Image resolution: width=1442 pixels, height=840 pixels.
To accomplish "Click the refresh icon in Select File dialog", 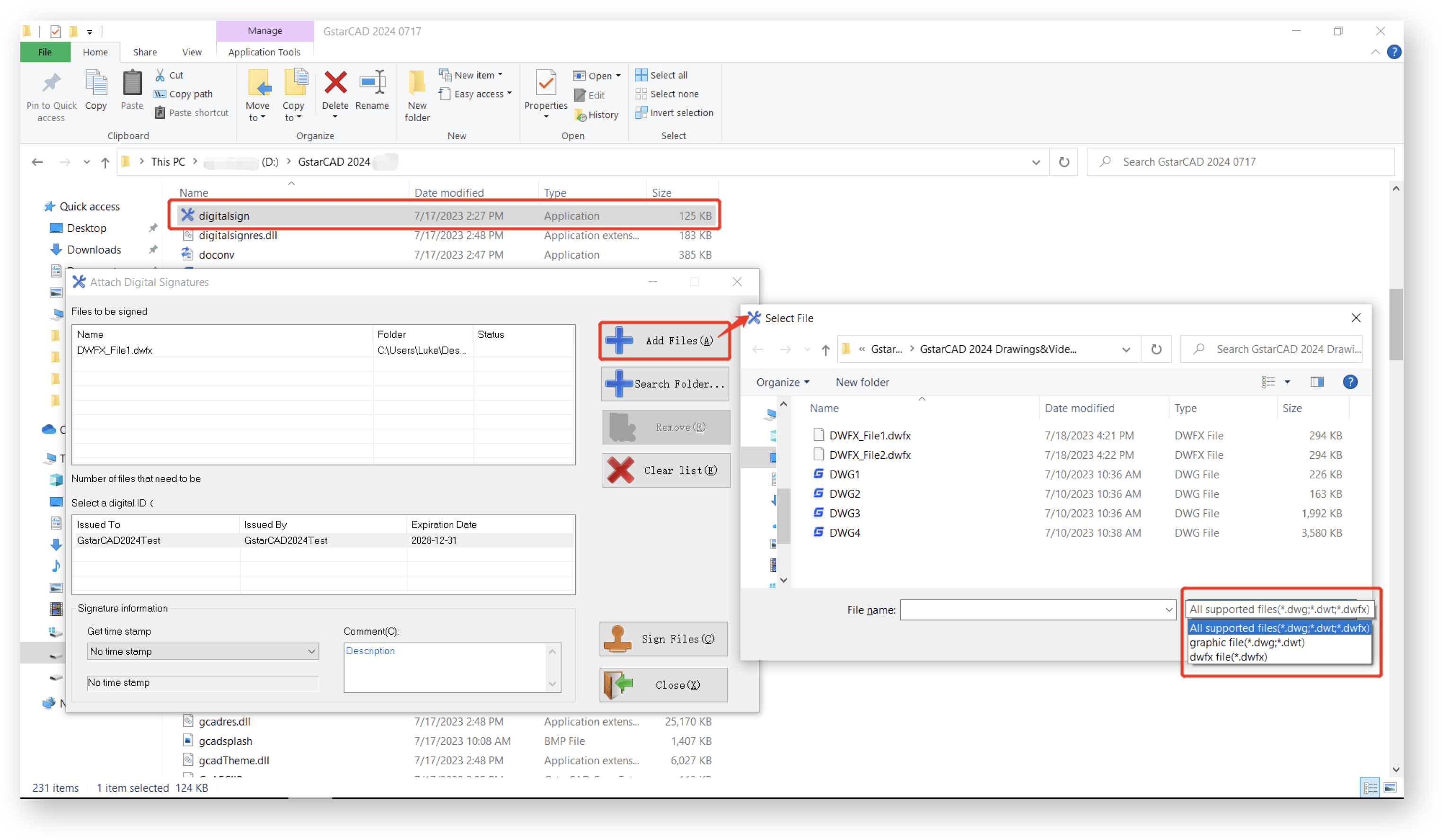I will [1156, 349].
